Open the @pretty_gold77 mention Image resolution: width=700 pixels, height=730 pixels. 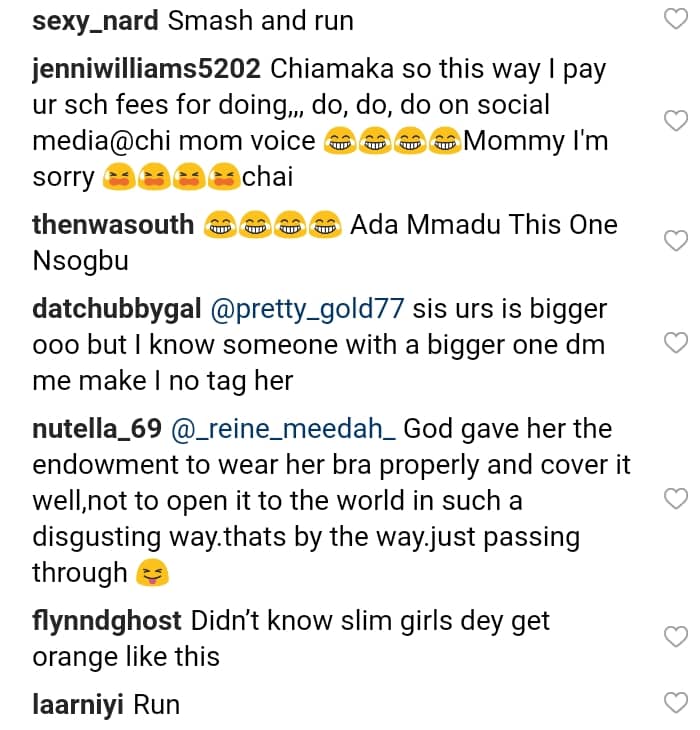[x=306, y=309]
